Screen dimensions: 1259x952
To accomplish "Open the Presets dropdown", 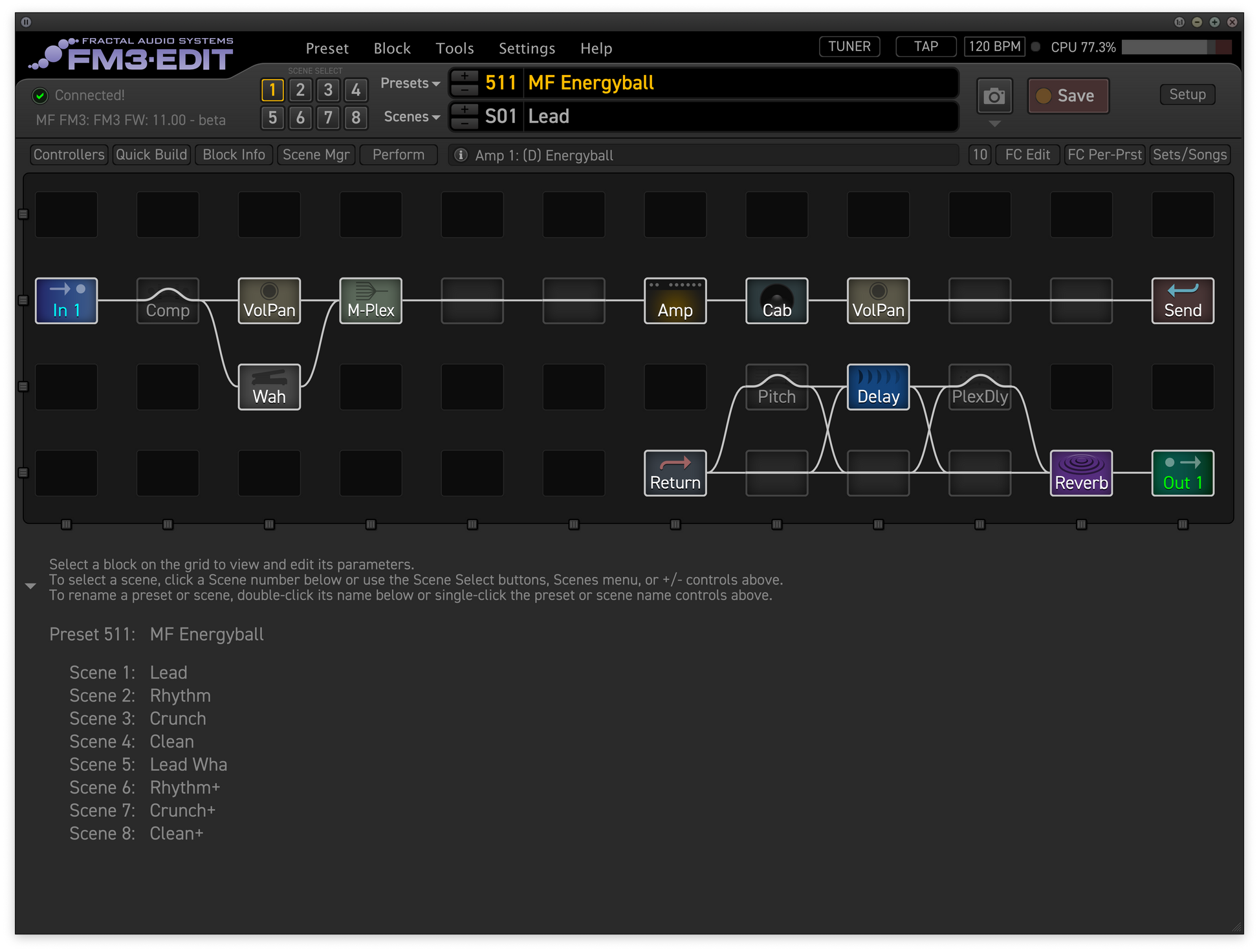I will pos(410,83).
